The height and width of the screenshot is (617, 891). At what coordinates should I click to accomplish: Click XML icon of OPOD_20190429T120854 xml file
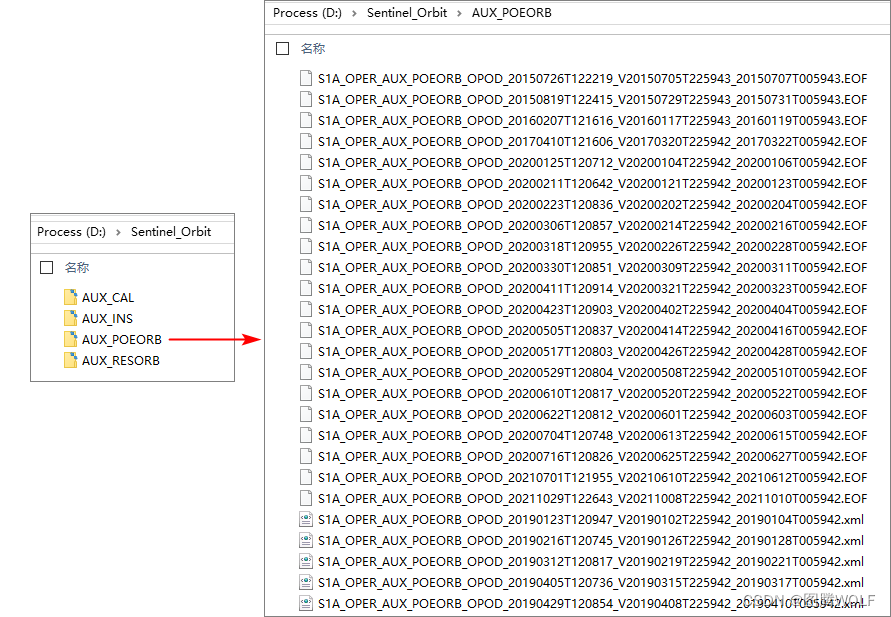306,603
